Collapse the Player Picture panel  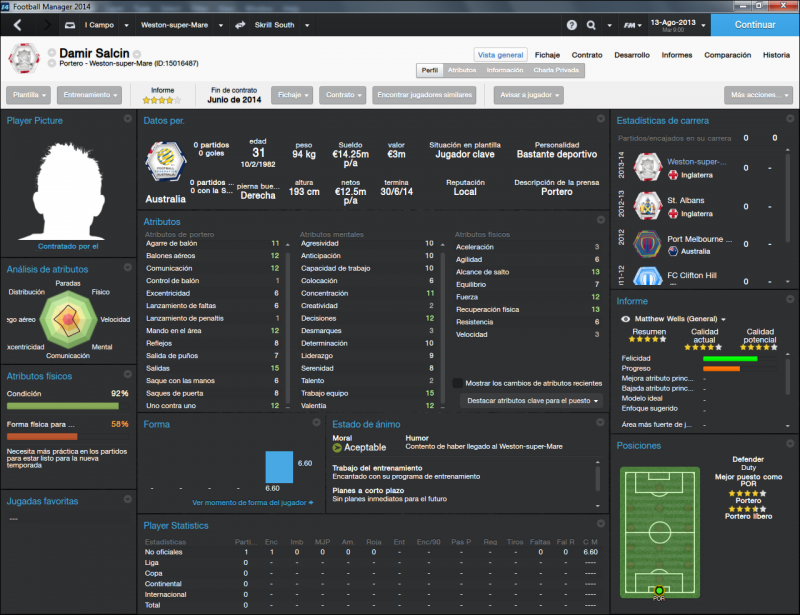pyautogui.click(x=128, y=119)
